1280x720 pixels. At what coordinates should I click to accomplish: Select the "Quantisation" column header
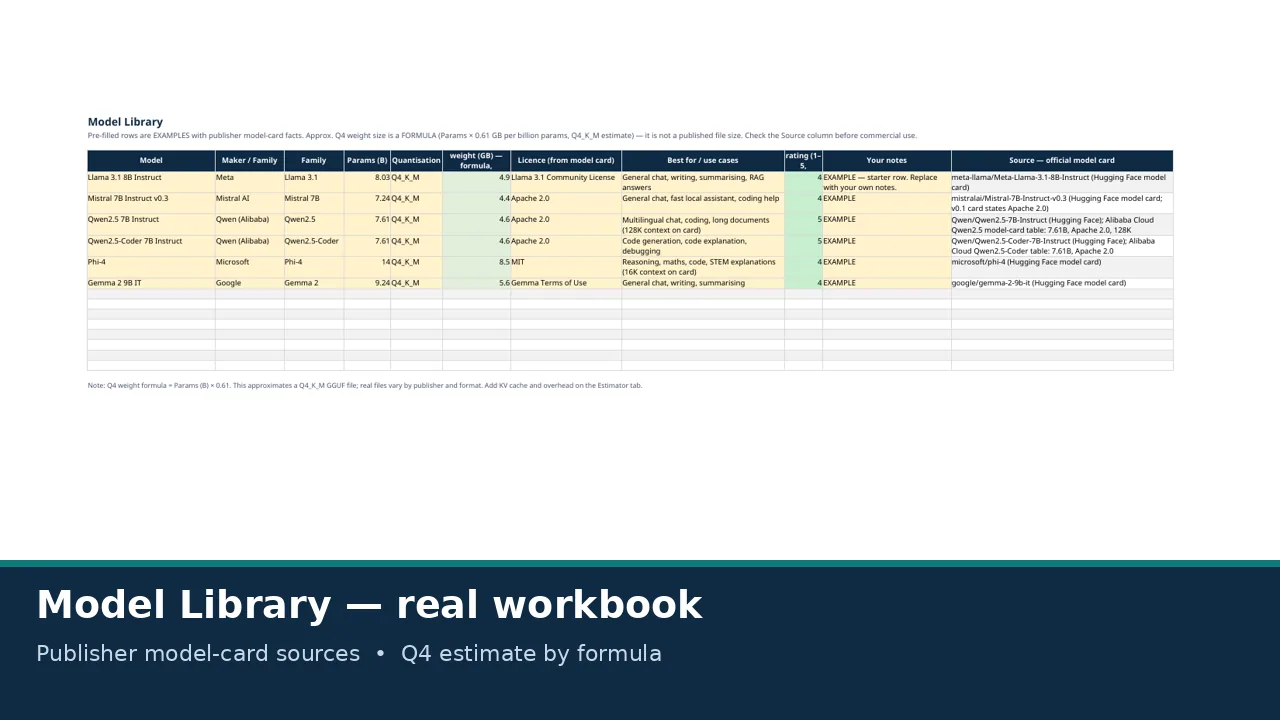tap(416, 160)
